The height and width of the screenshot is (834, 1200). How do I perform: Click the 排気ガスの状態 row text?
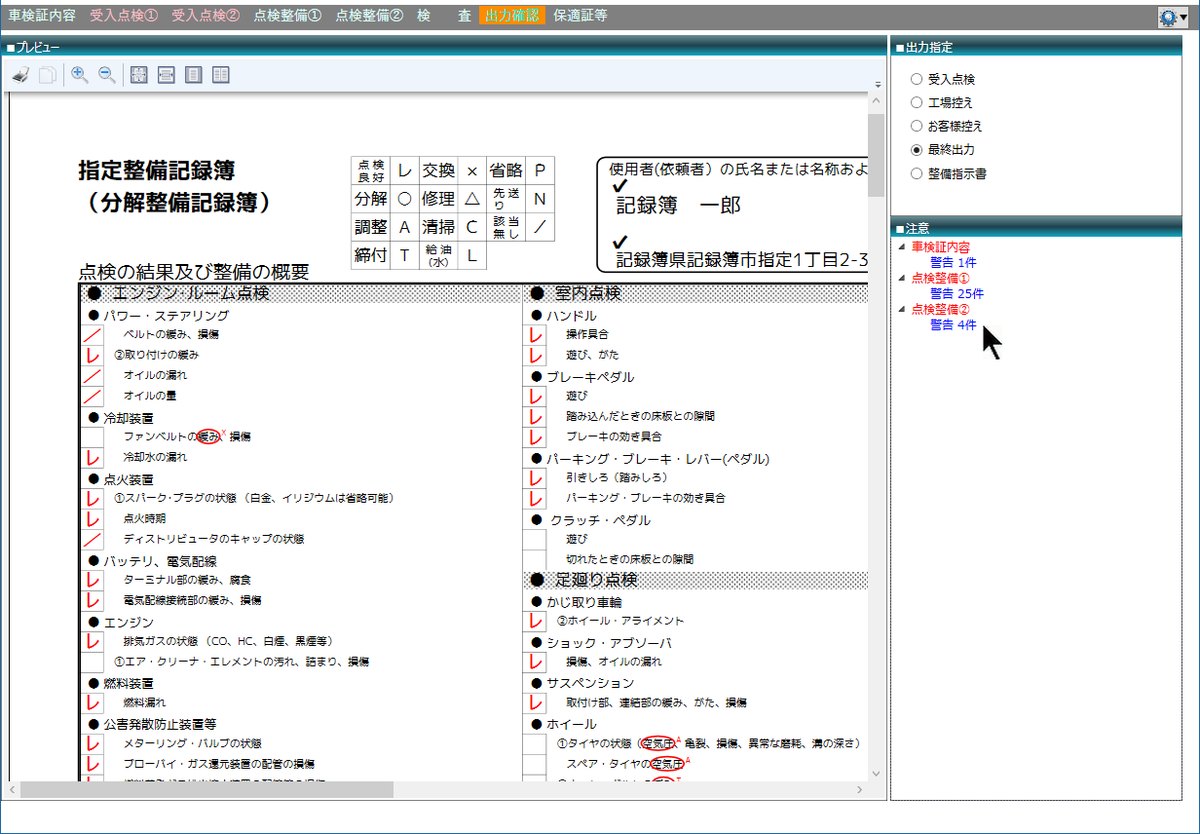coord(228,641)
